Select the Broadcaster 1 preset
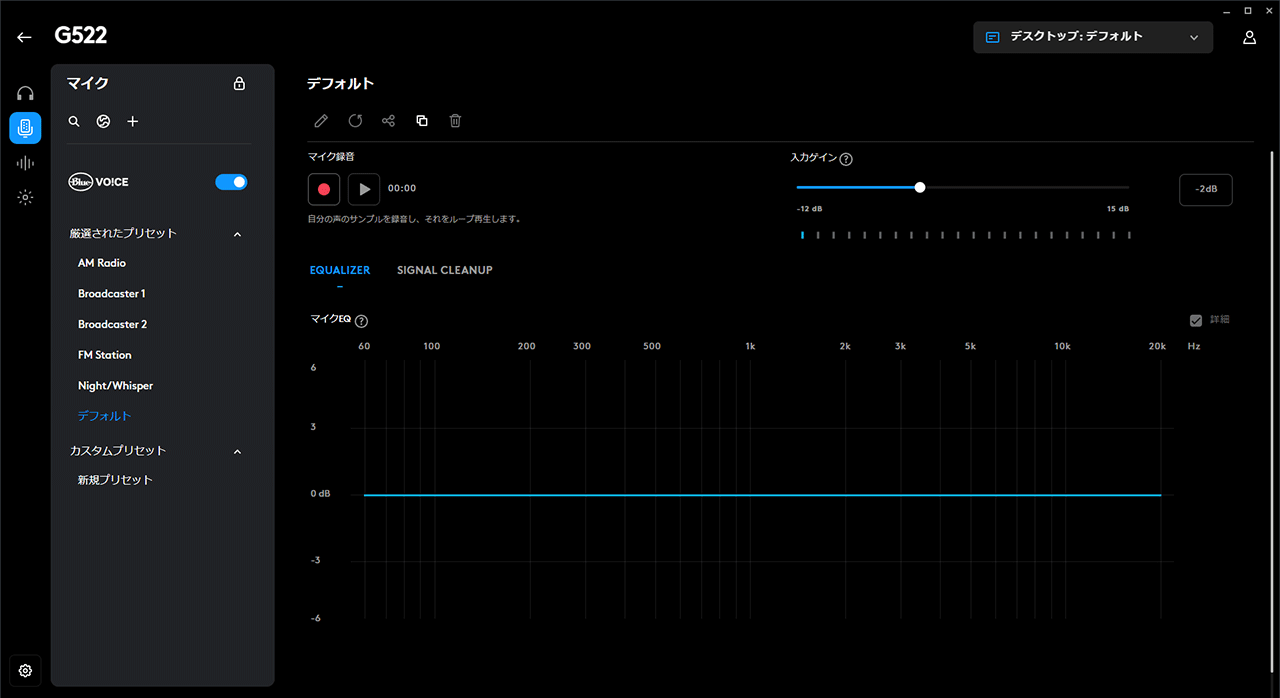This screenshot has height=698, width=1280. 112,294
